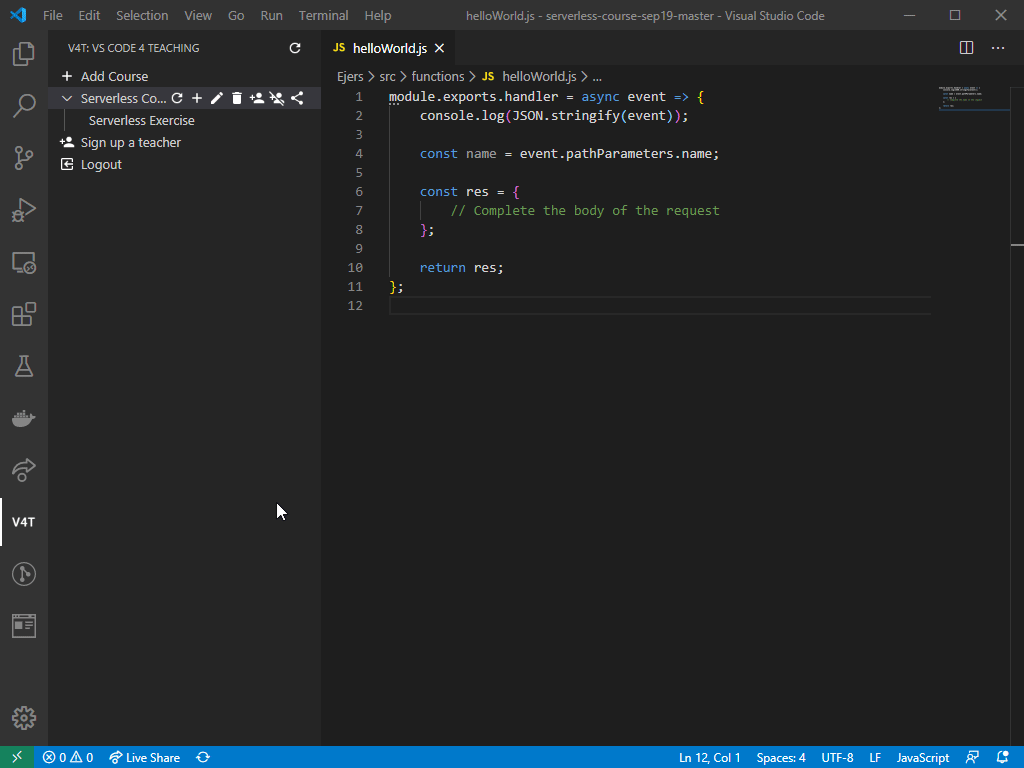Open the Help menu
1024x768 pixels.
(377, 15)
